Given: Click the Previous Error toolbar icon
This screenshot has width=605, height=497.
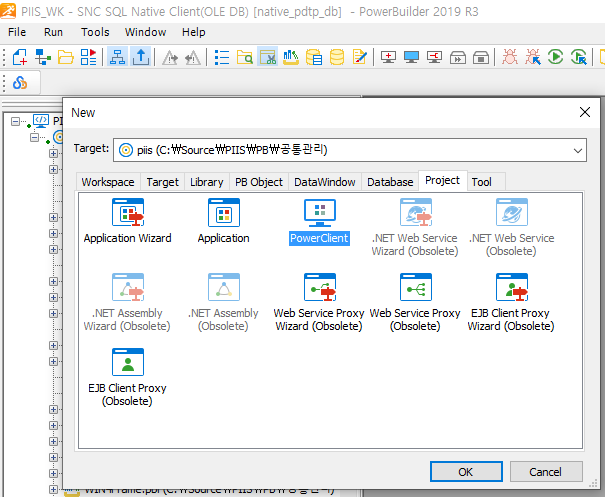Looking at the screenshot, I should pos(193,58).
